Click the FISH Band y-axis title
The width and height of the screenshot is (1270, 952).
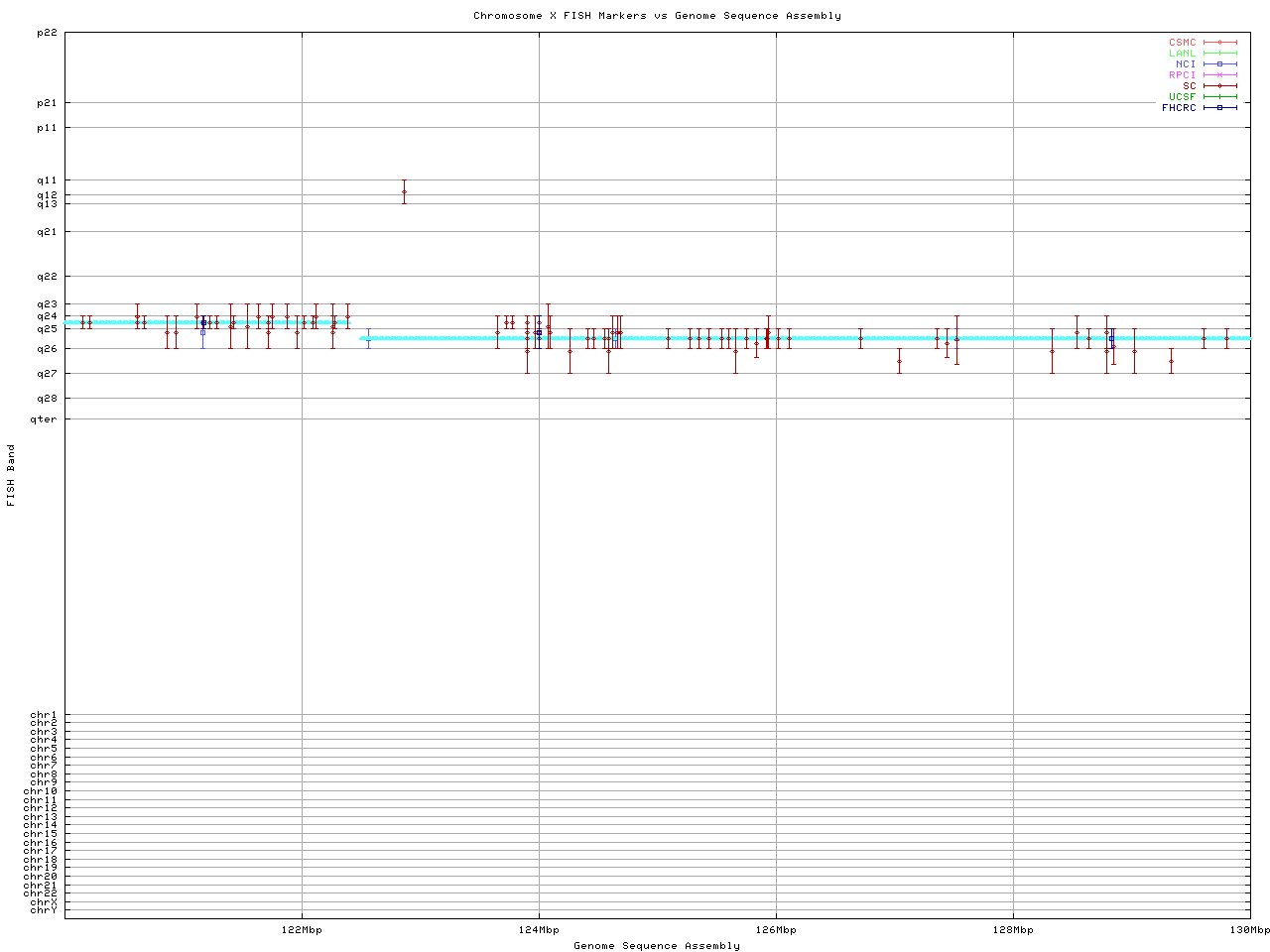11,475
